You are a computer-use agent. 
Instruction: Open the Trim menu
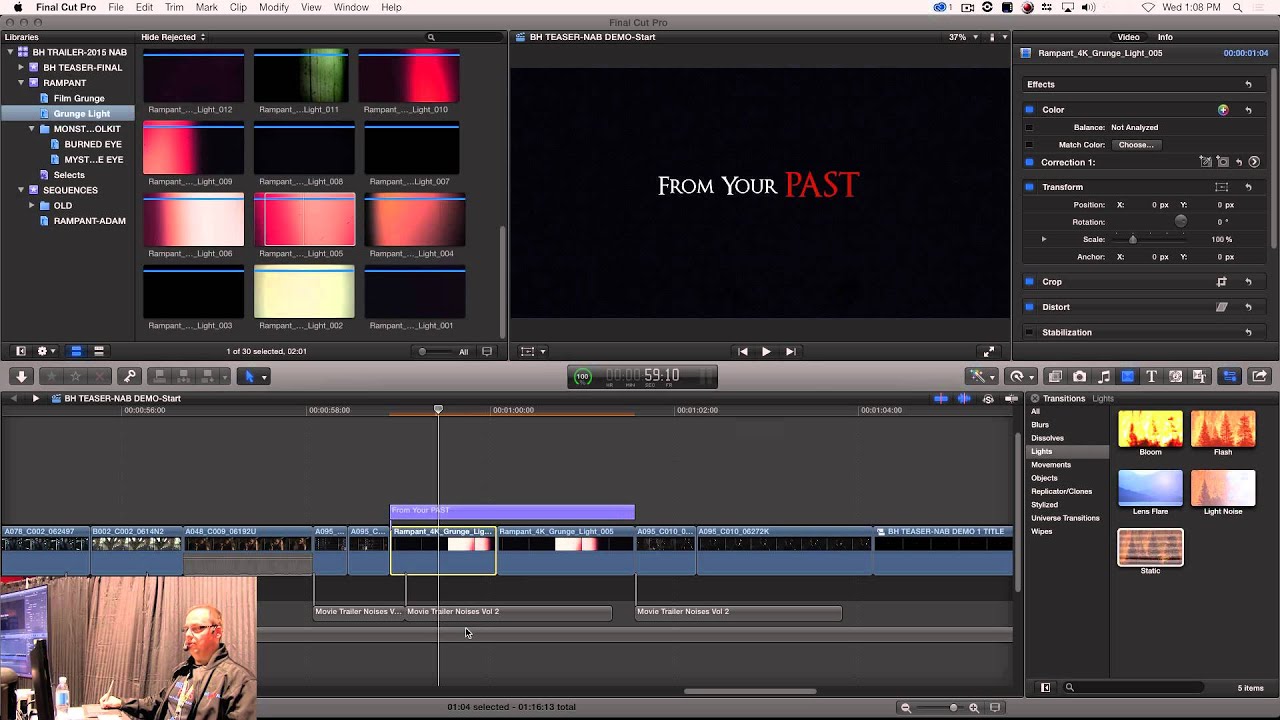coord(174,7)
